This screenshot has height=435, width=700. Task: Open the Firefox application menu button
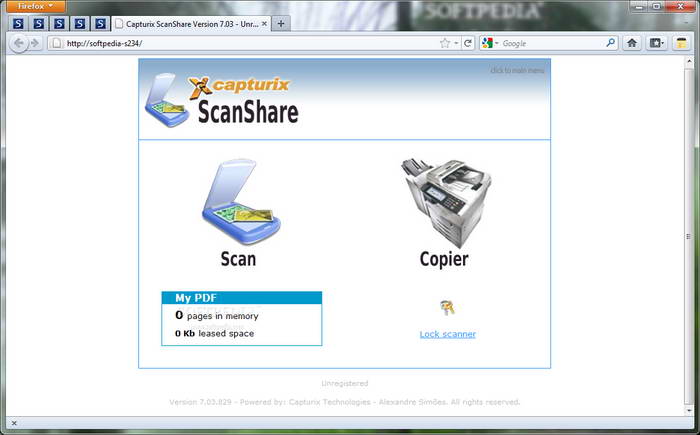pos(36,6)
